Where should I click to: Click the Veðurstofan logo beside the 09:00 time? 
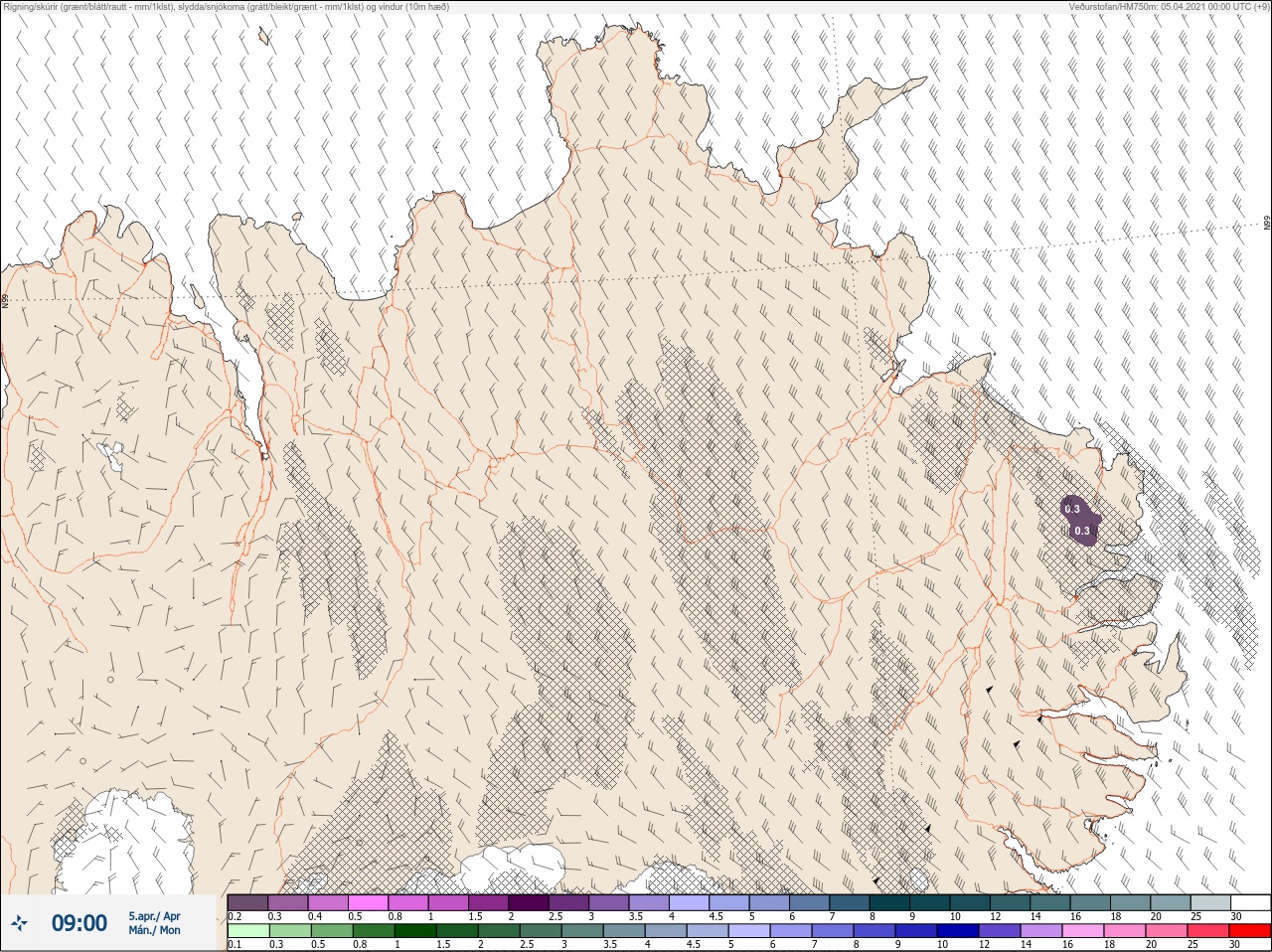coord(19,923)
